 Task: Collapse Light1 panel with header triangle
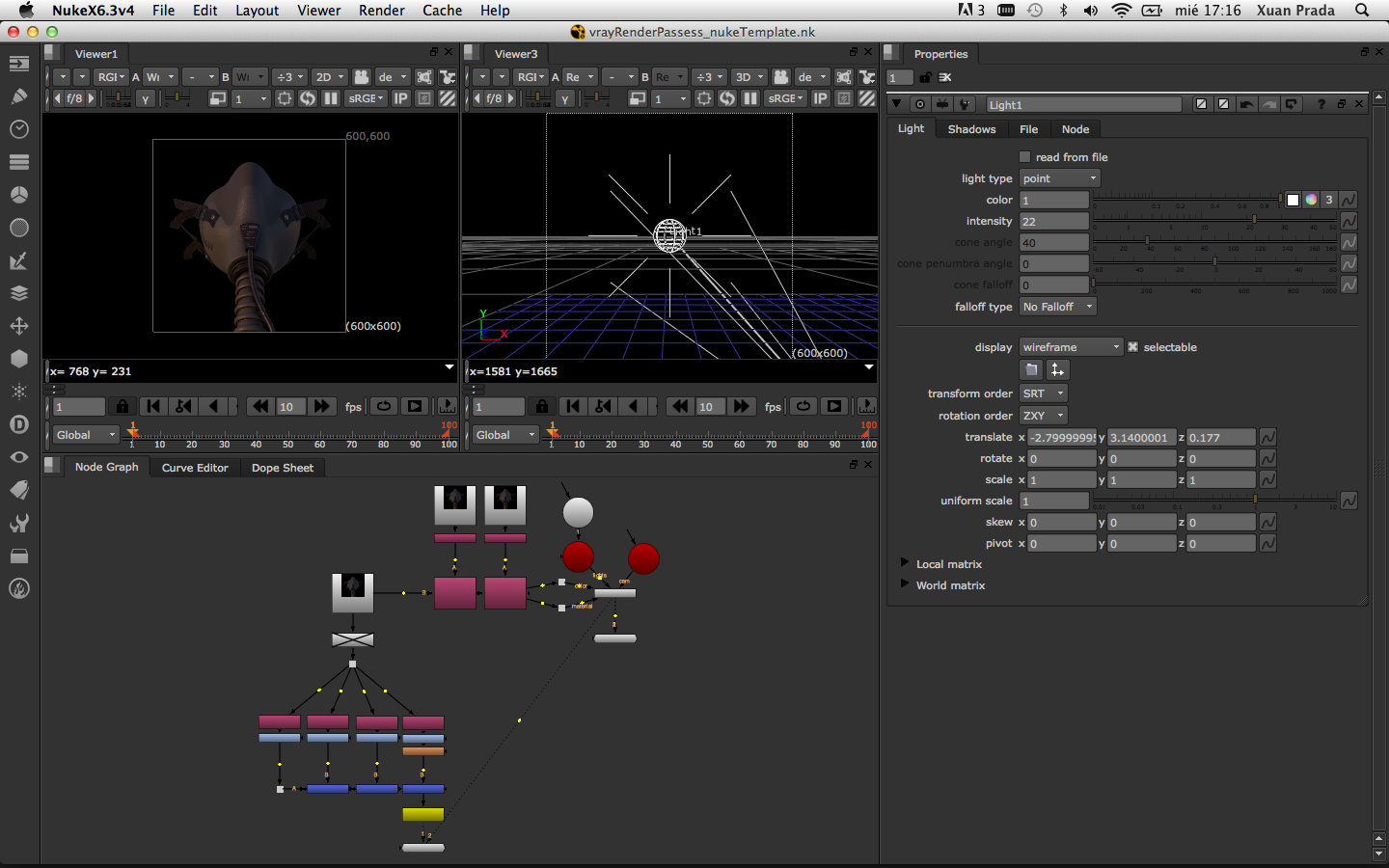897,104
